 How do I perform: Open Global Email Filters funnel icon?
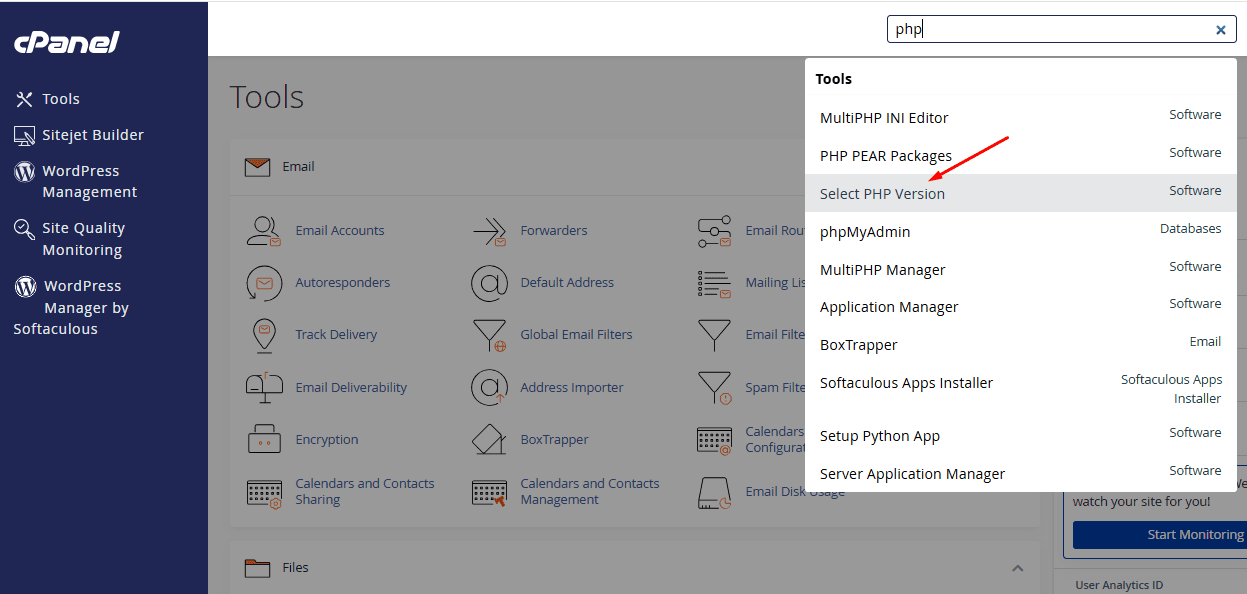pyautogui.click(x=489, y=335)
